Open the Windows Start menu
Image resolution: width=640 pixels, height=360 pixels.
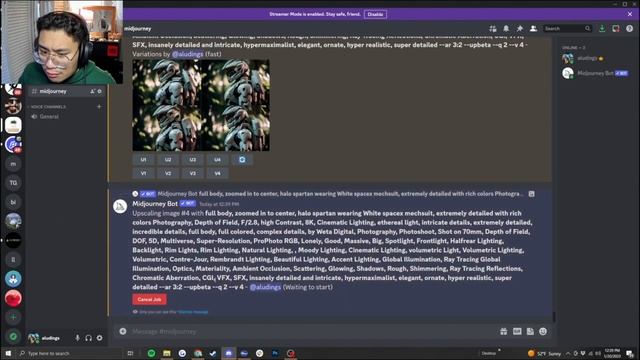(8, 353)
